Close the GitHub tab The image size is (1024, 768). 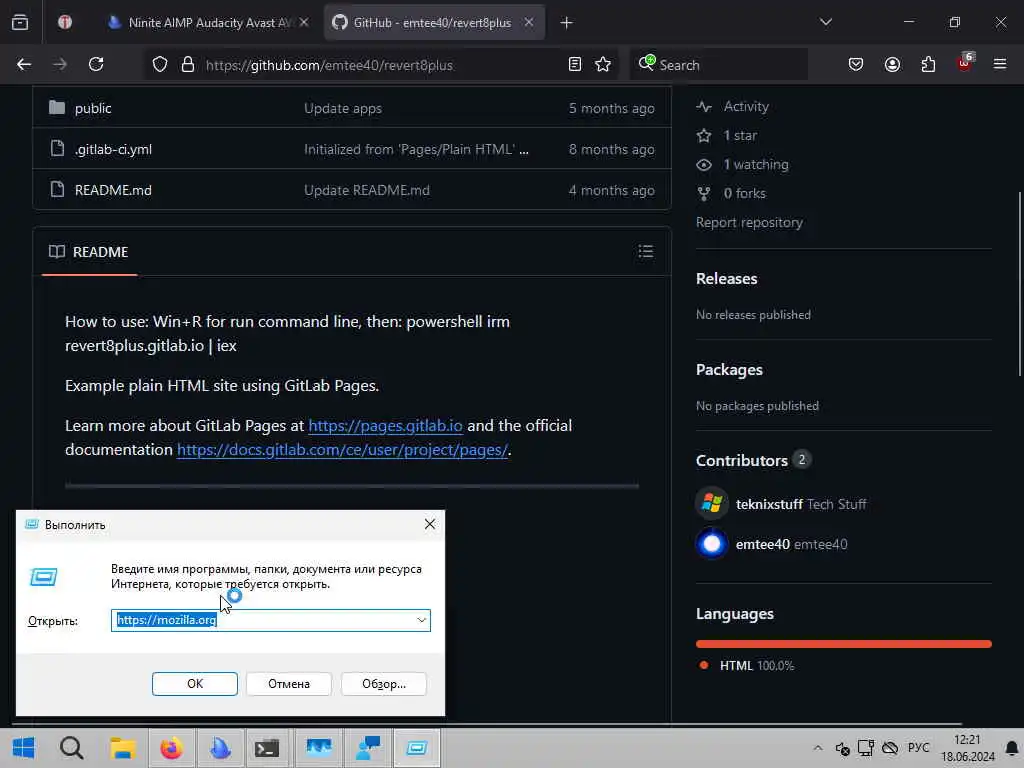[529, 22]
